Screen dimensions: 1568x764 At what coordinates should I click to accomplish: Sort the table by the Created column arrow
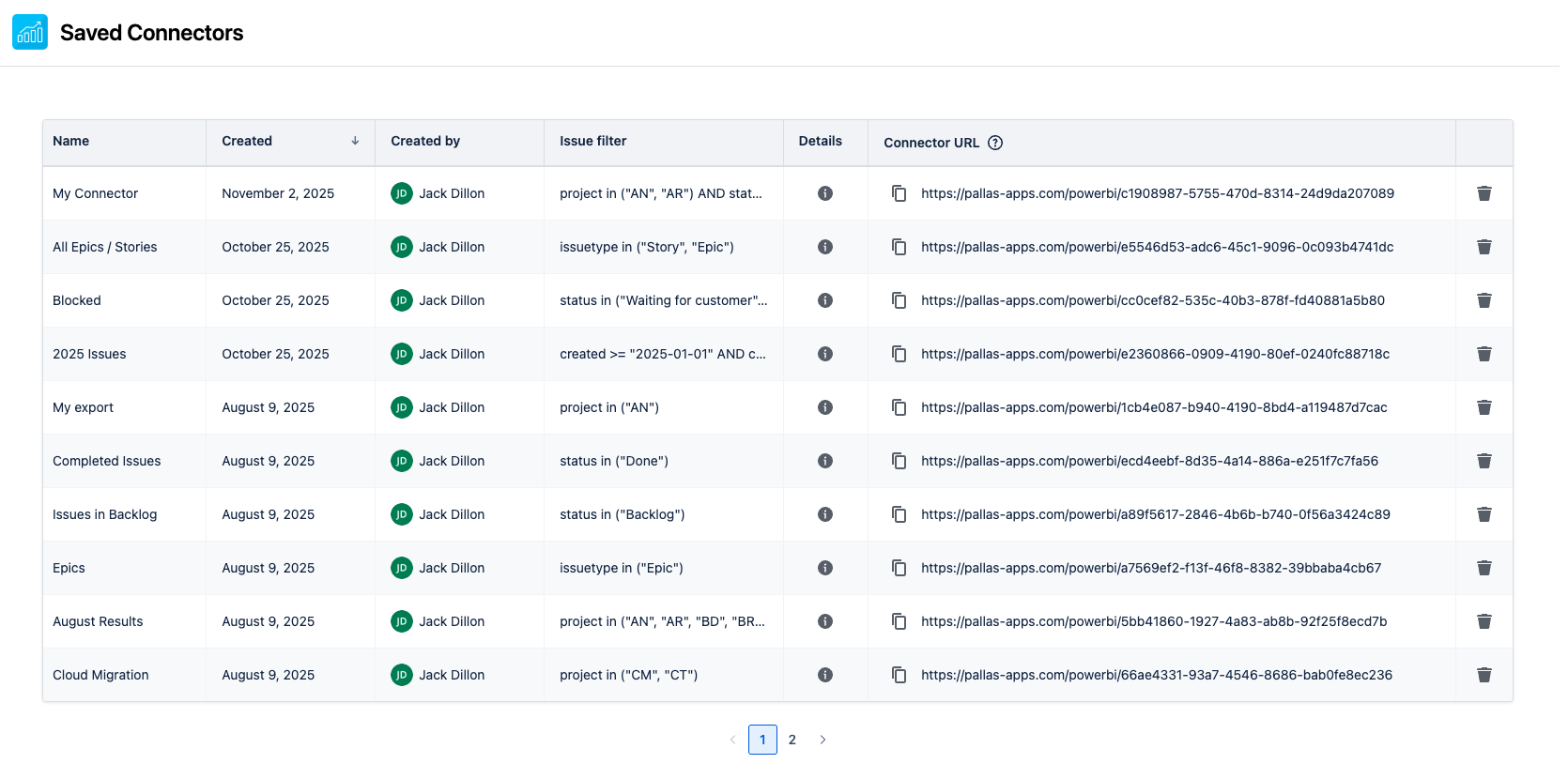355,141
